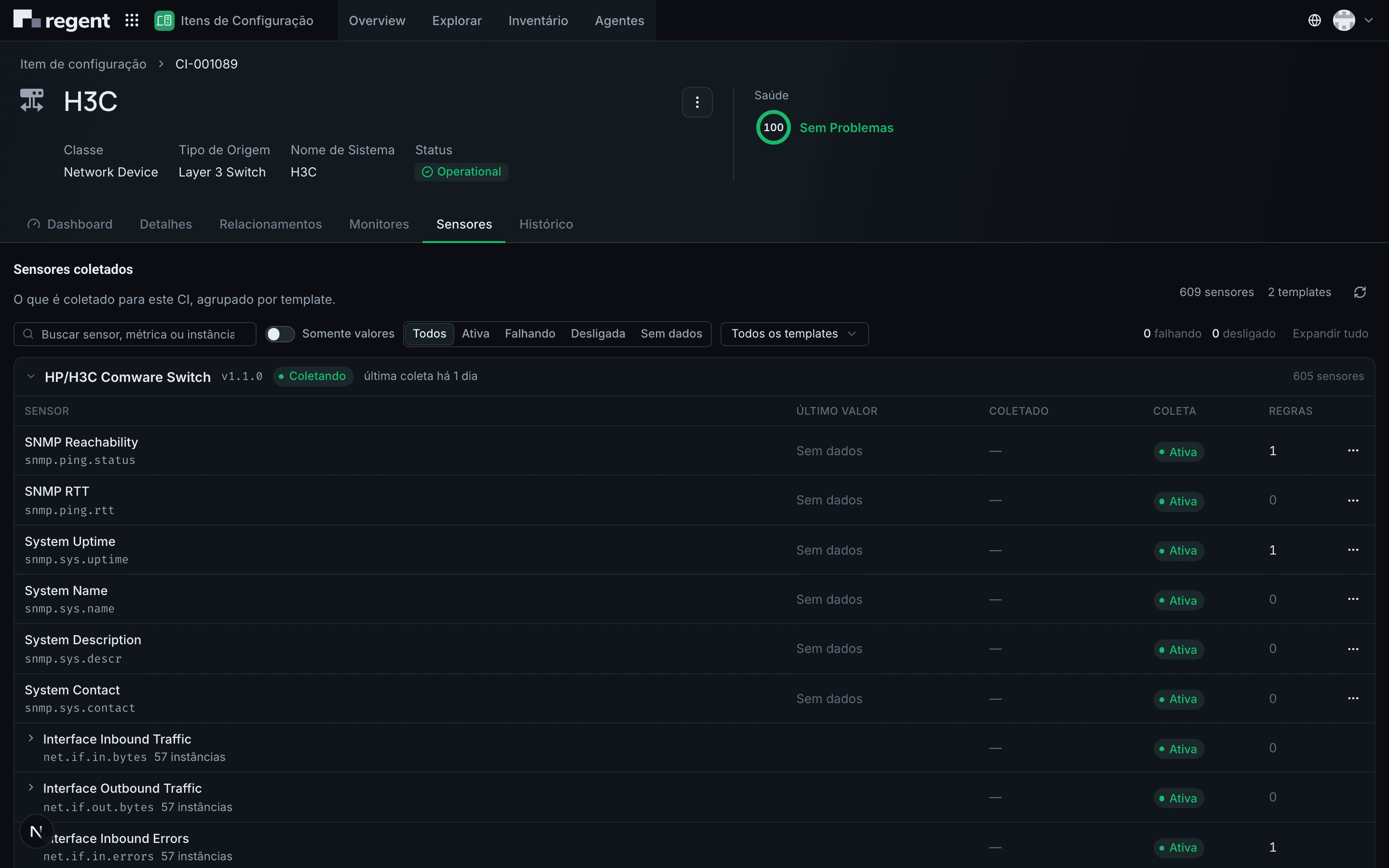The image size is (1389, 868).
Task: Click the user avatar
Action: 1344,21
